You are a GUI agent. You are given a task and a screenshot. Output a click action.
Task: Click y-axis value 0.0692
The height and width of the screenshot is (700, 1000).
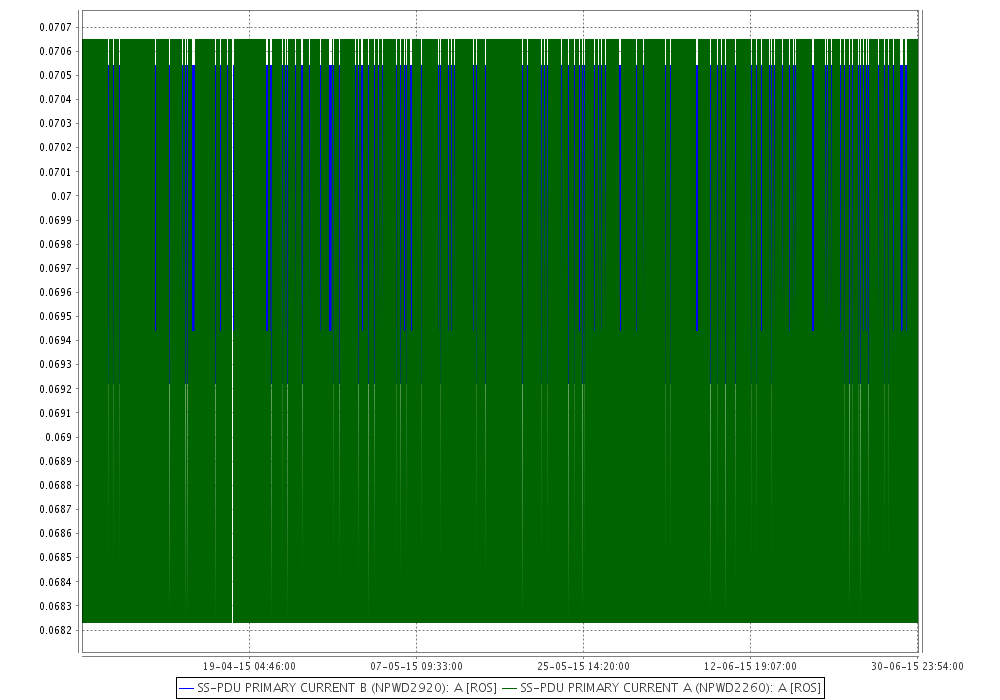coord(55,389)
